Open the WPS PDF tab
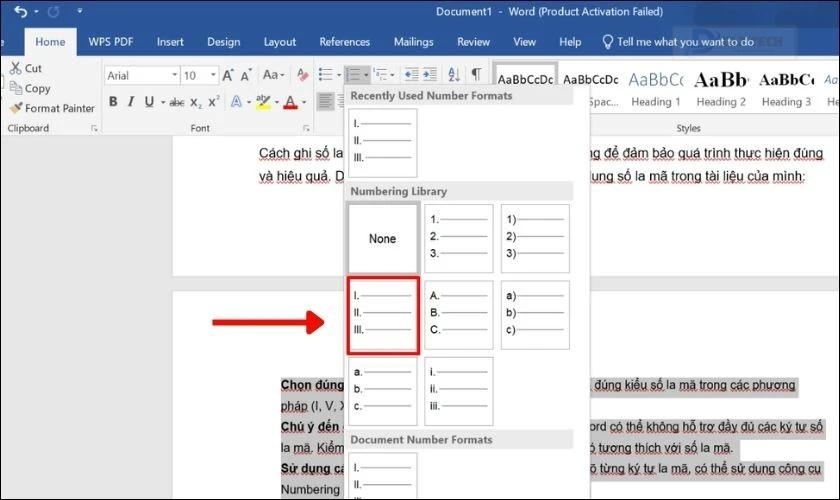Viewport: 840px width, 500px height. [x=110, y=42]
